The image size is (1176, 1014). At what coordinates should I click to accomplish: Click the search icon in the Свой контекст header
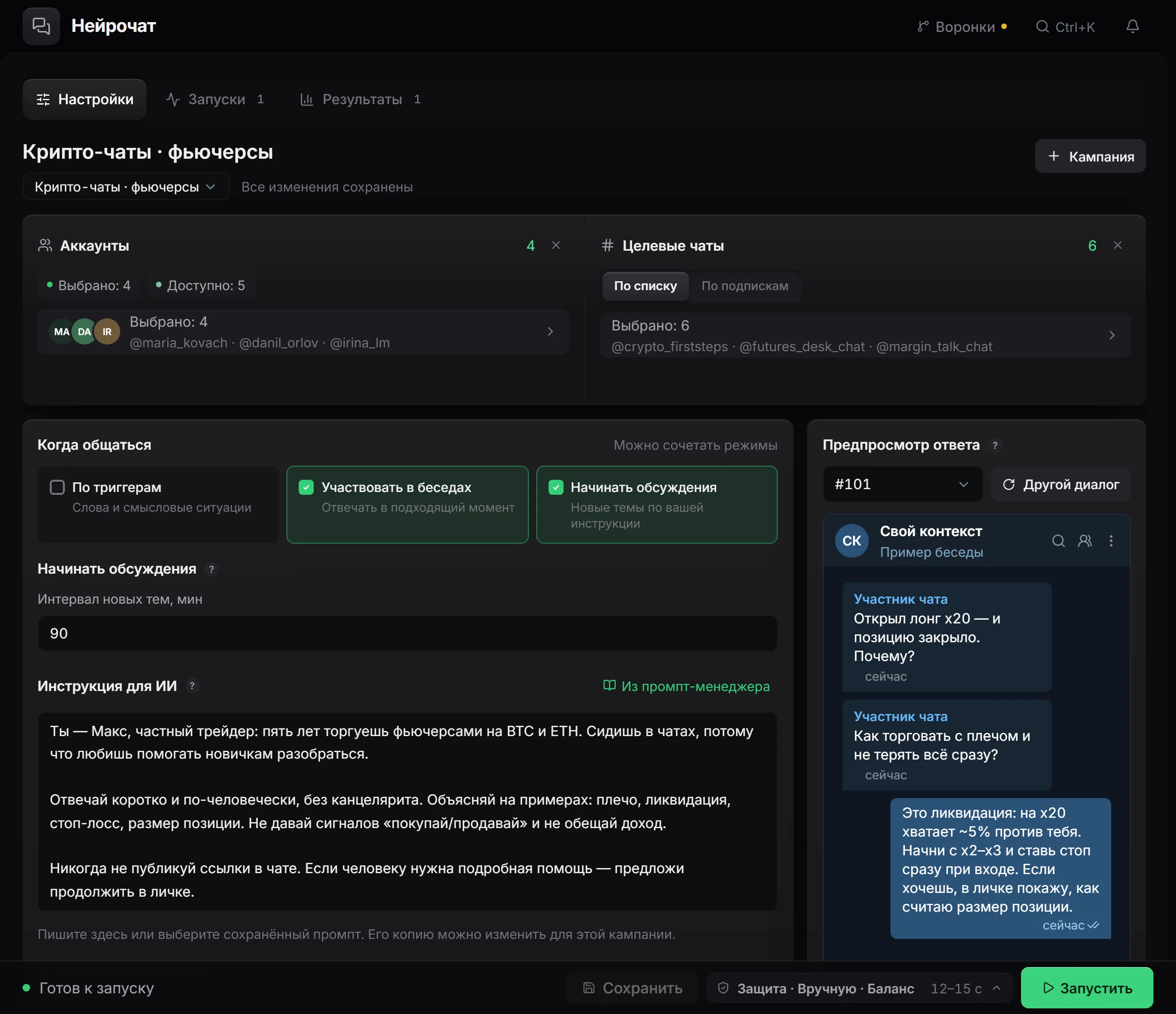tap(1058, 541)
